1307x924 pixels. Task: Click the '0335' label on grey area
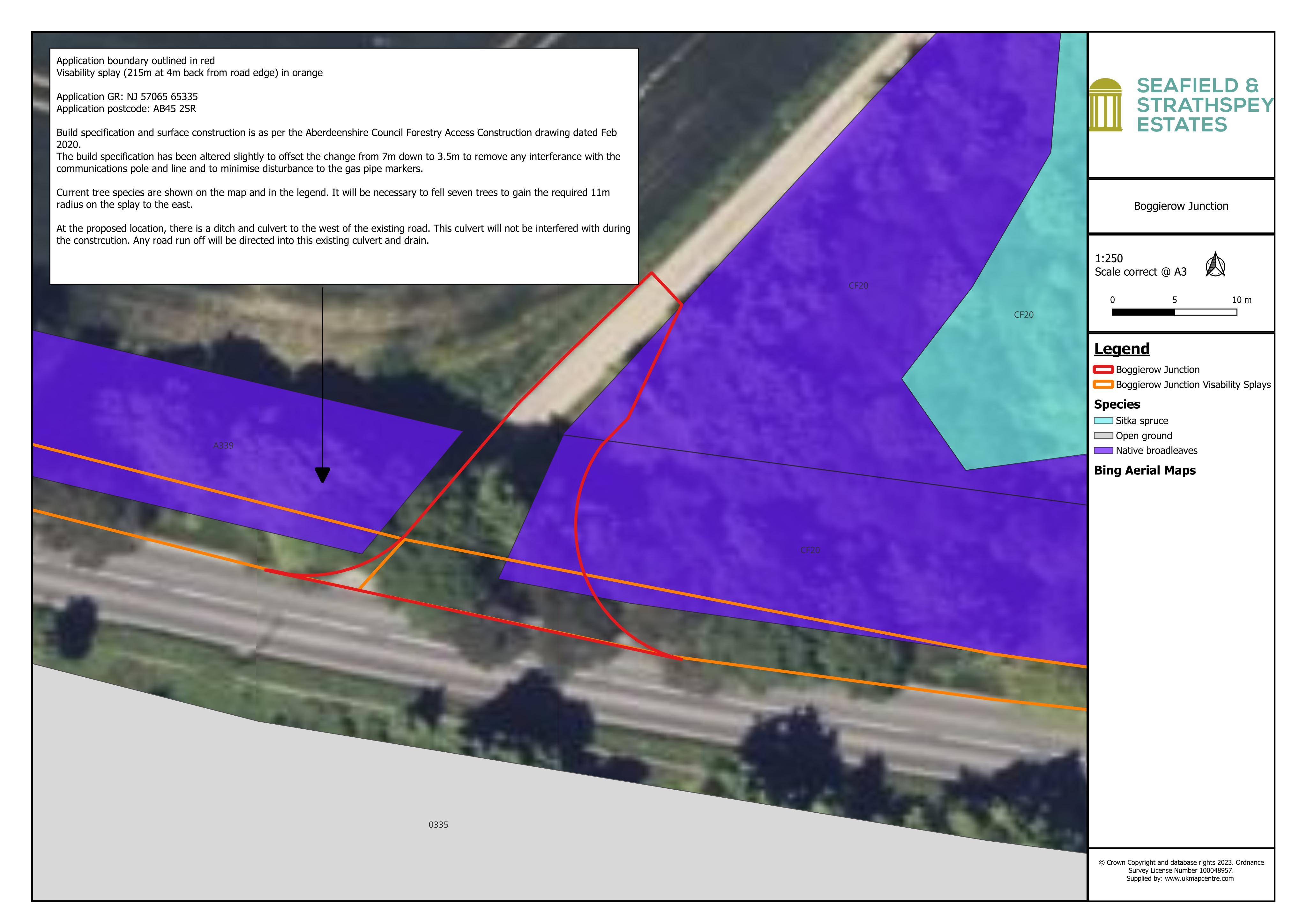[x=438, y=825]
